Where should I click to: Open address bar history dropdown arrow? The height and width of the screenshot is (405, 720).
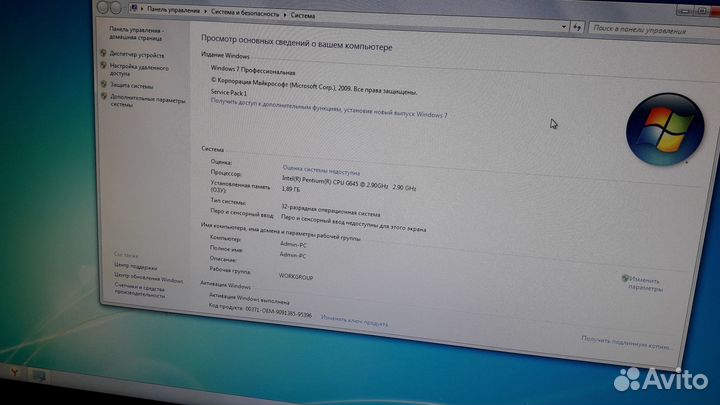[564, 27]
